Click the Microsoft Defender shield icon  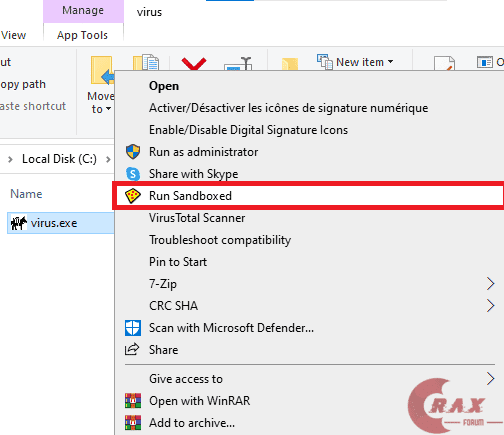tap(133, 328)
